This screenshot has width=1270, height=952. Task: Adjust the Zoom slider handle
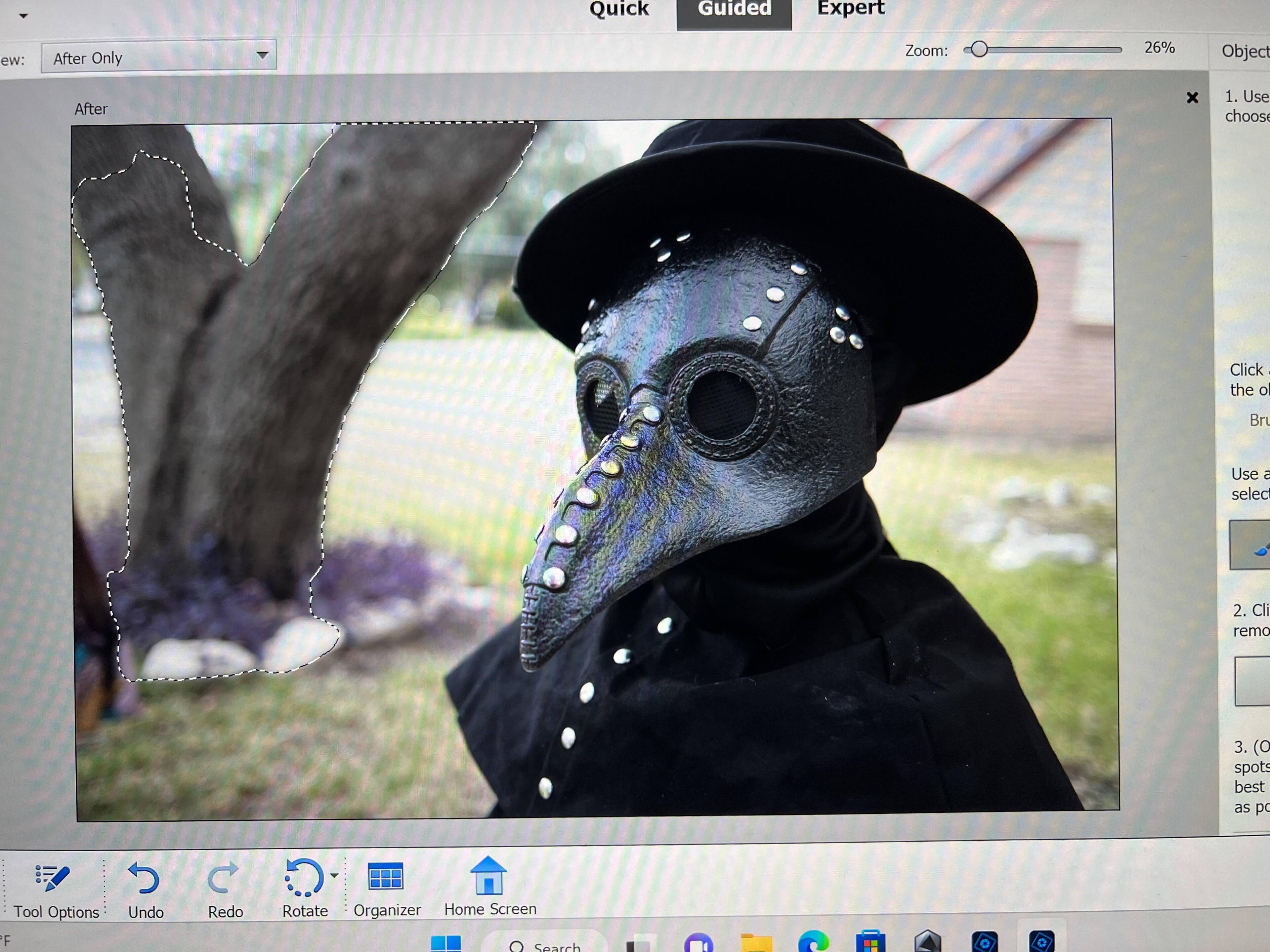point(979,50)
